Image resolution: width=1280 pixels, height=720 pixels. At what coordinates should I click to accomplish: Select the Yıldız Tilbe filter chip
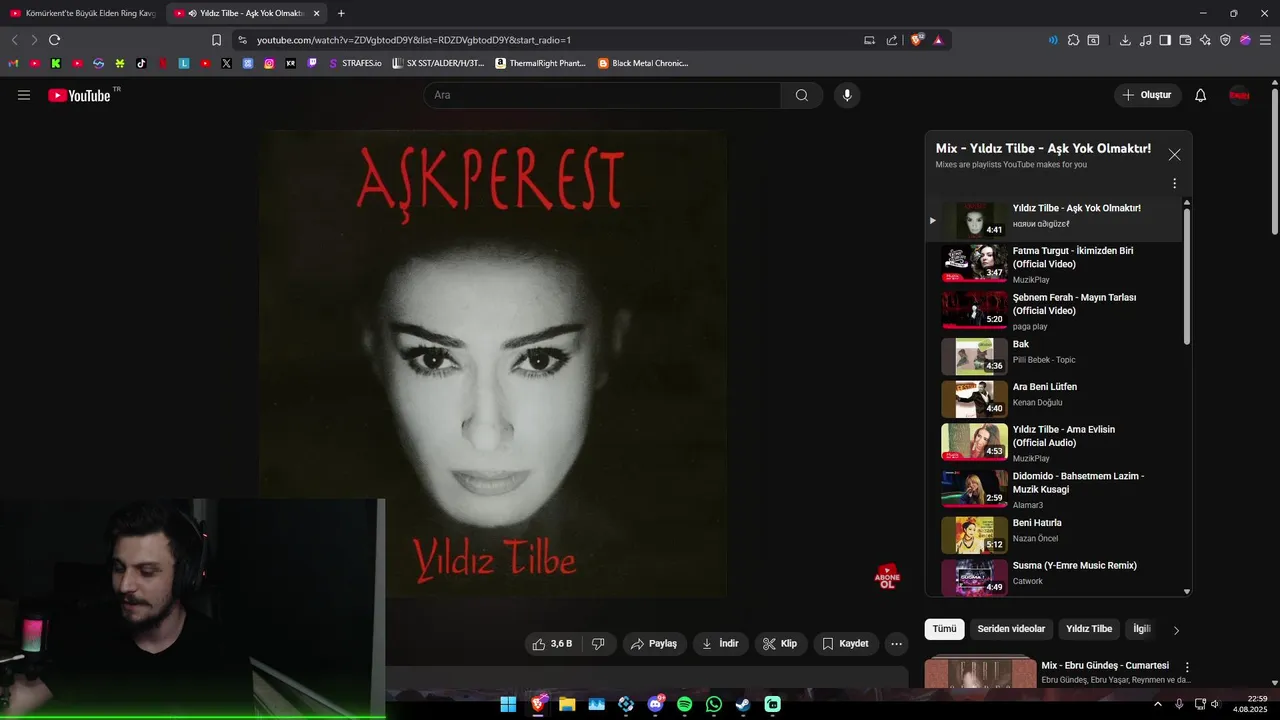1089,629
